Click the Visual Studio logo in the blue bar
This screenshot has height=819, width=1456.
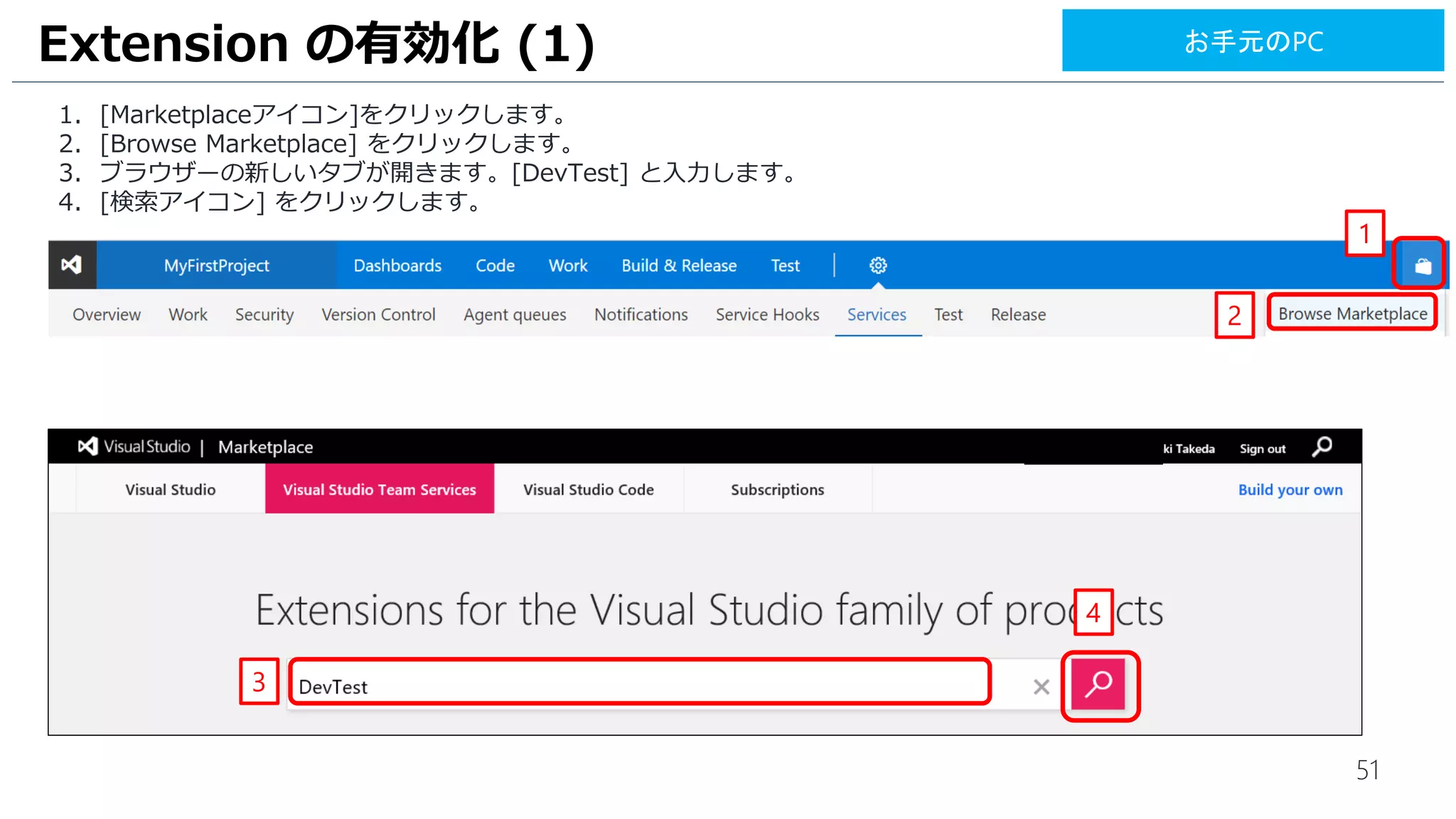[72, 265]
